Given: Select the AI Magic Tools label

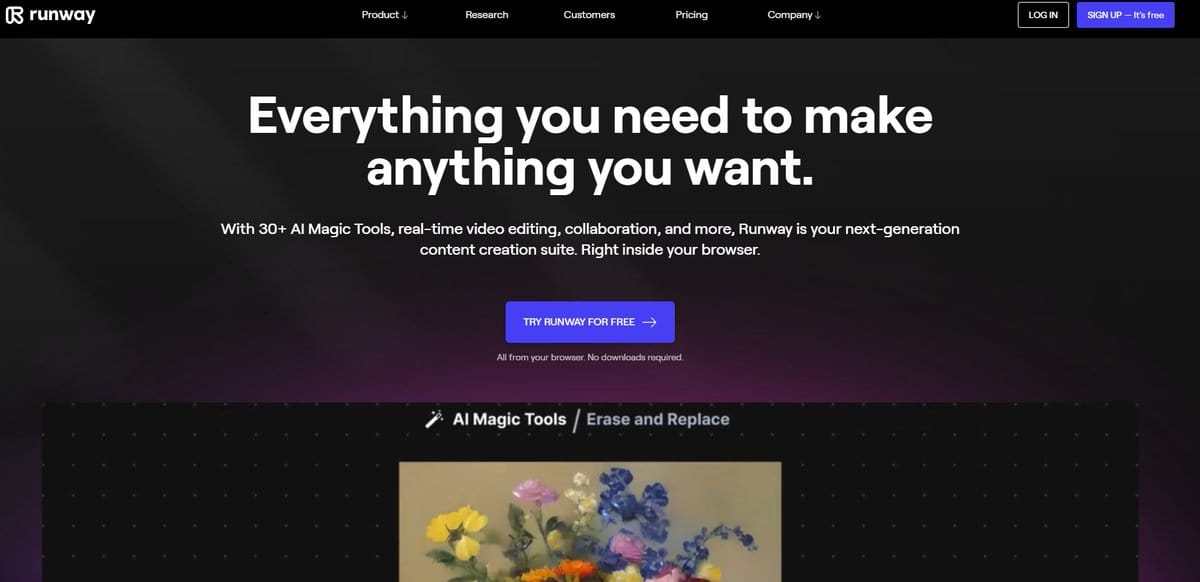Looking at the screenshot, I should [x=509, y=420].
